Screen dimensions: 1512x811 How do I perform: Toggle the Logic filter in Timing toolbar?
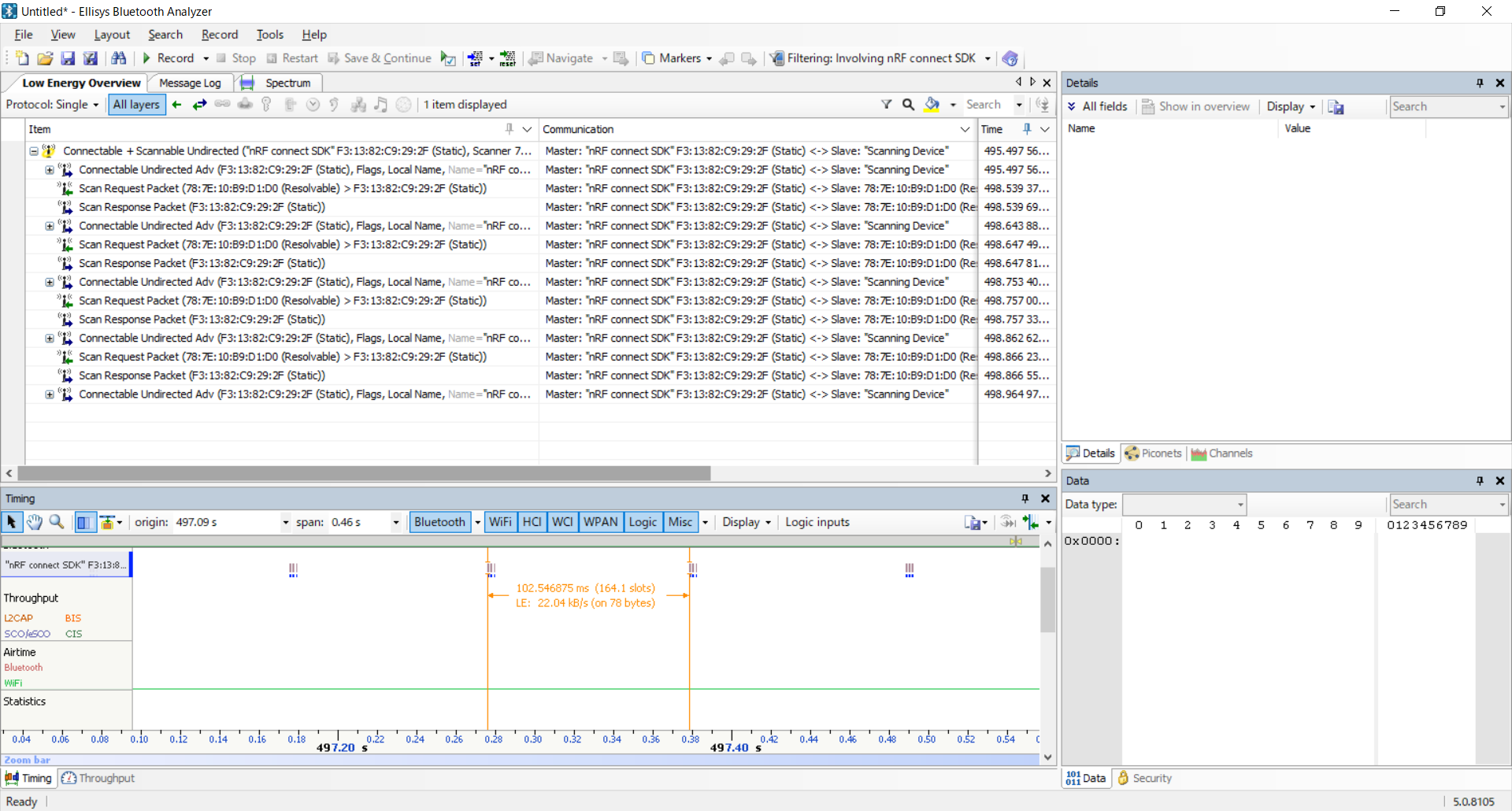643,522
